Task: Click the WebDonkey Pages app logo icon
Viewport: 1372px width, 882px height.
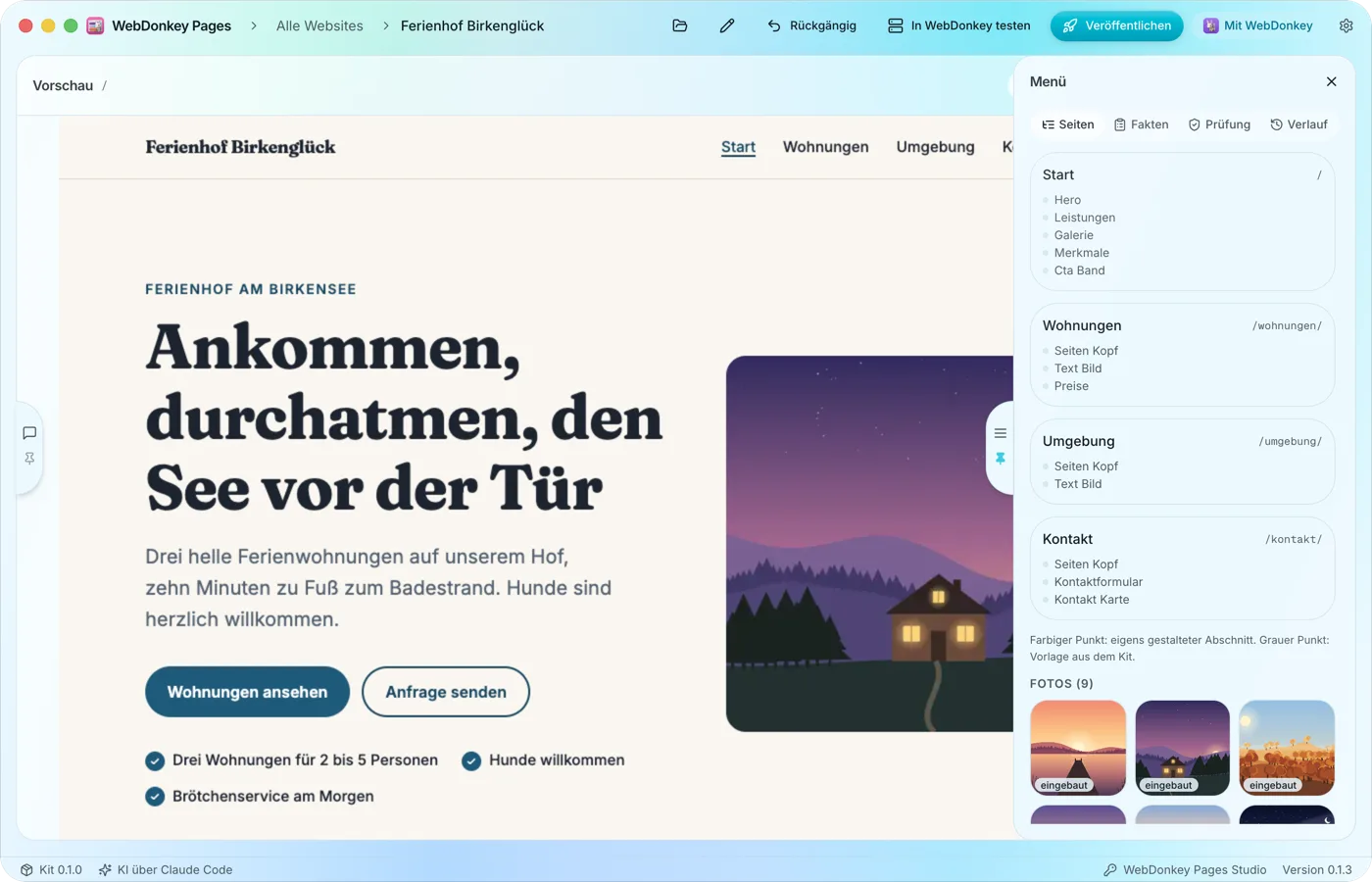Action: coord(95,25)
